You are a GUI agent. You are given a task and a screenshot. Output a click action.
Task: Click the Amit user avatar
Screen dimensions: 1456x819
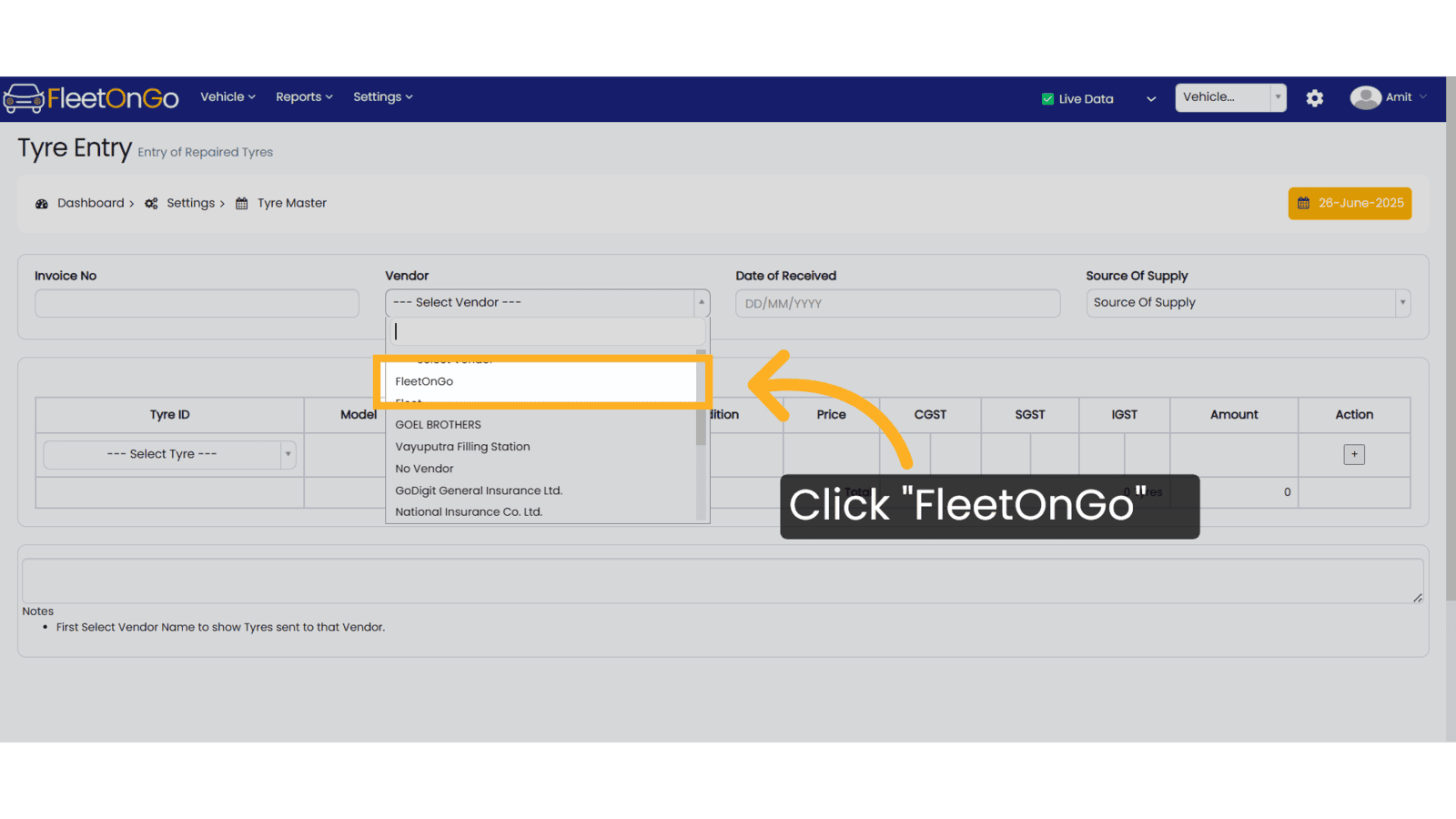click(1365, 97)
